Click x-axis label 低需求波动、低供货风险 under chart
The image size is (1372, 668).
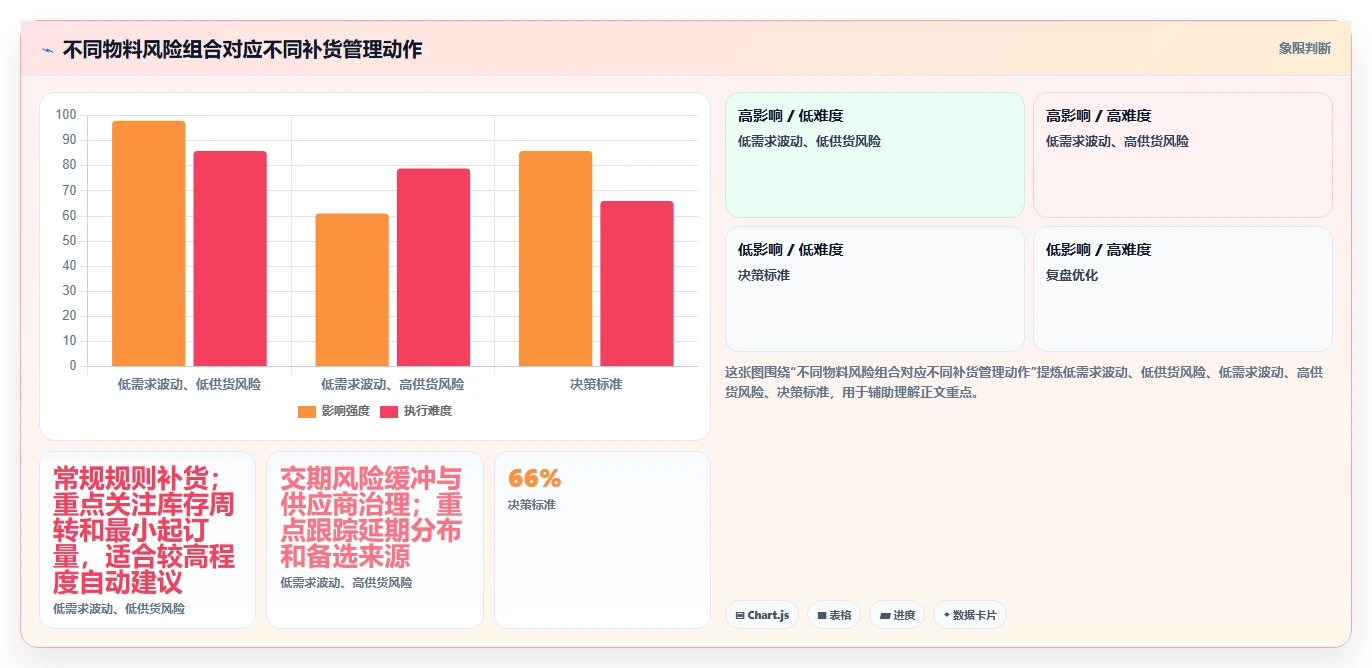click(x=189, y=384)
